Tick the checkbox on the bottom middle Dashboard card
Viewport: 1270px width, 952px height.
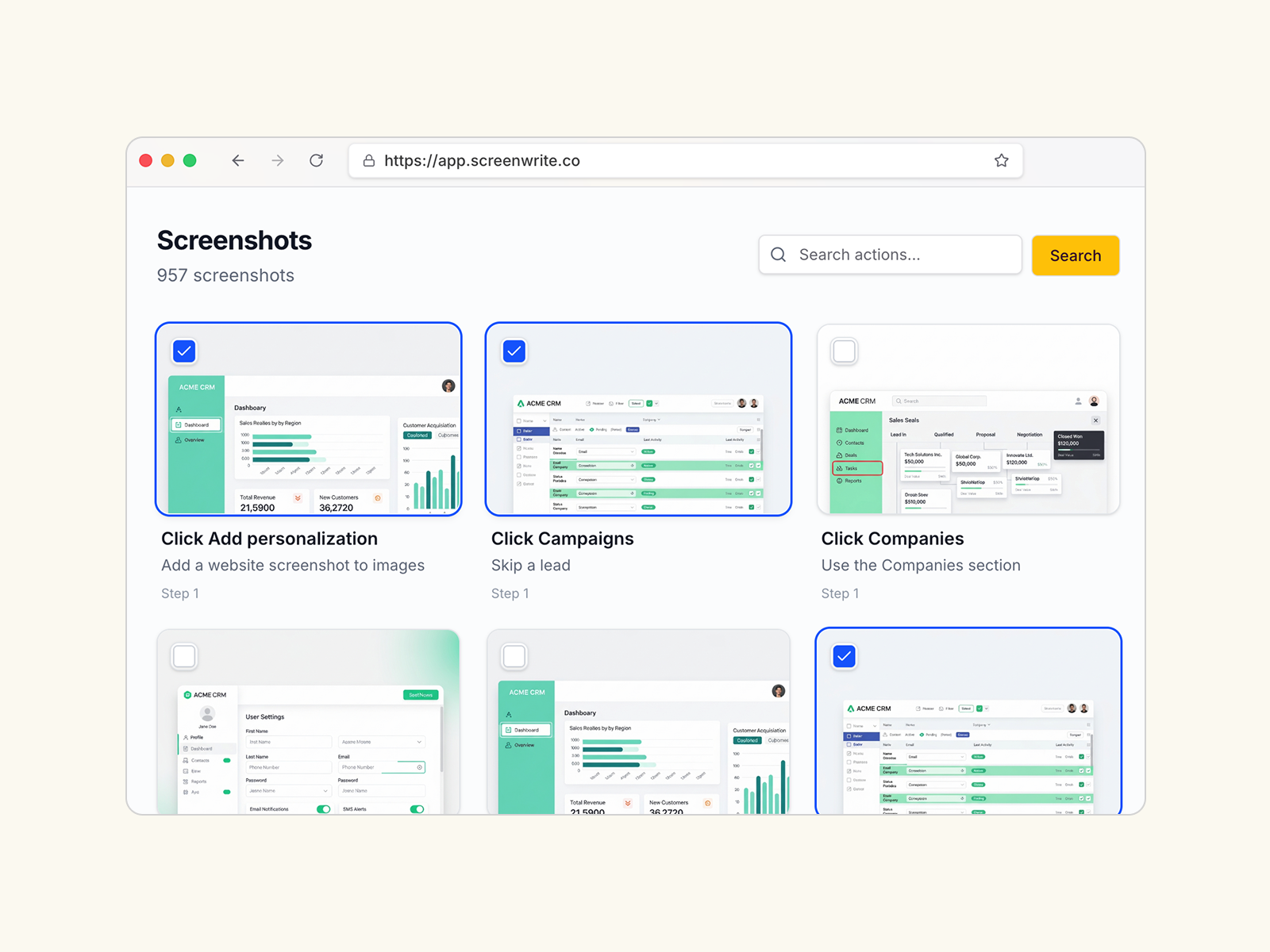tap(514, 656)
